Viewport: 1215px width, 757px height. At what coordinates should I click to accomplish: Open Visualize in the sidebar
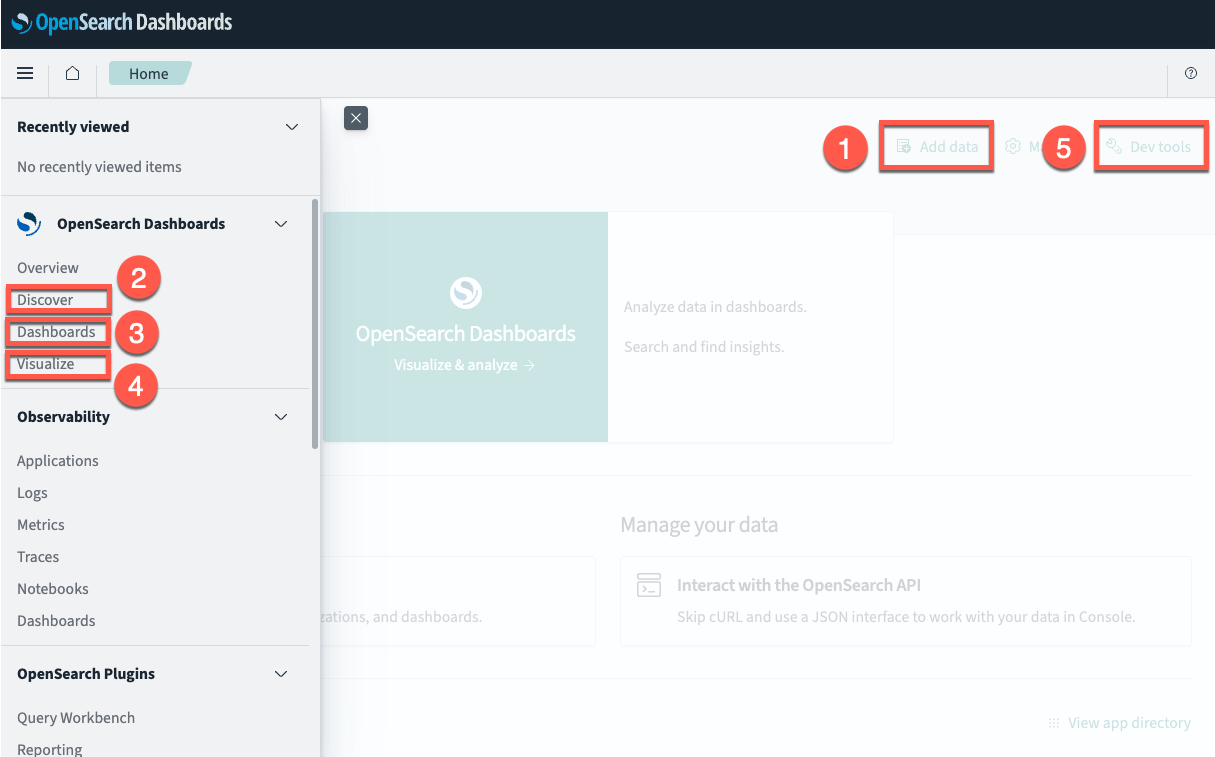click(x=46, y=364)
